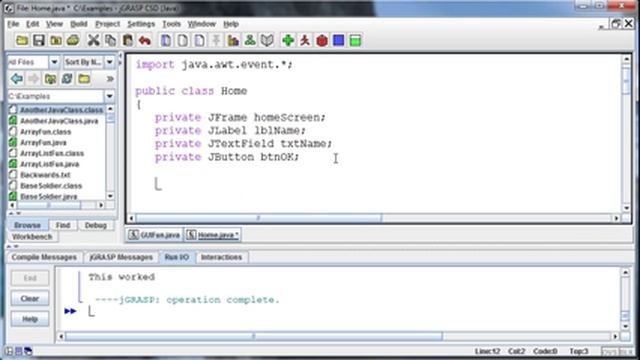Click the refresh icon in browse panel

(x=67, y=78)
